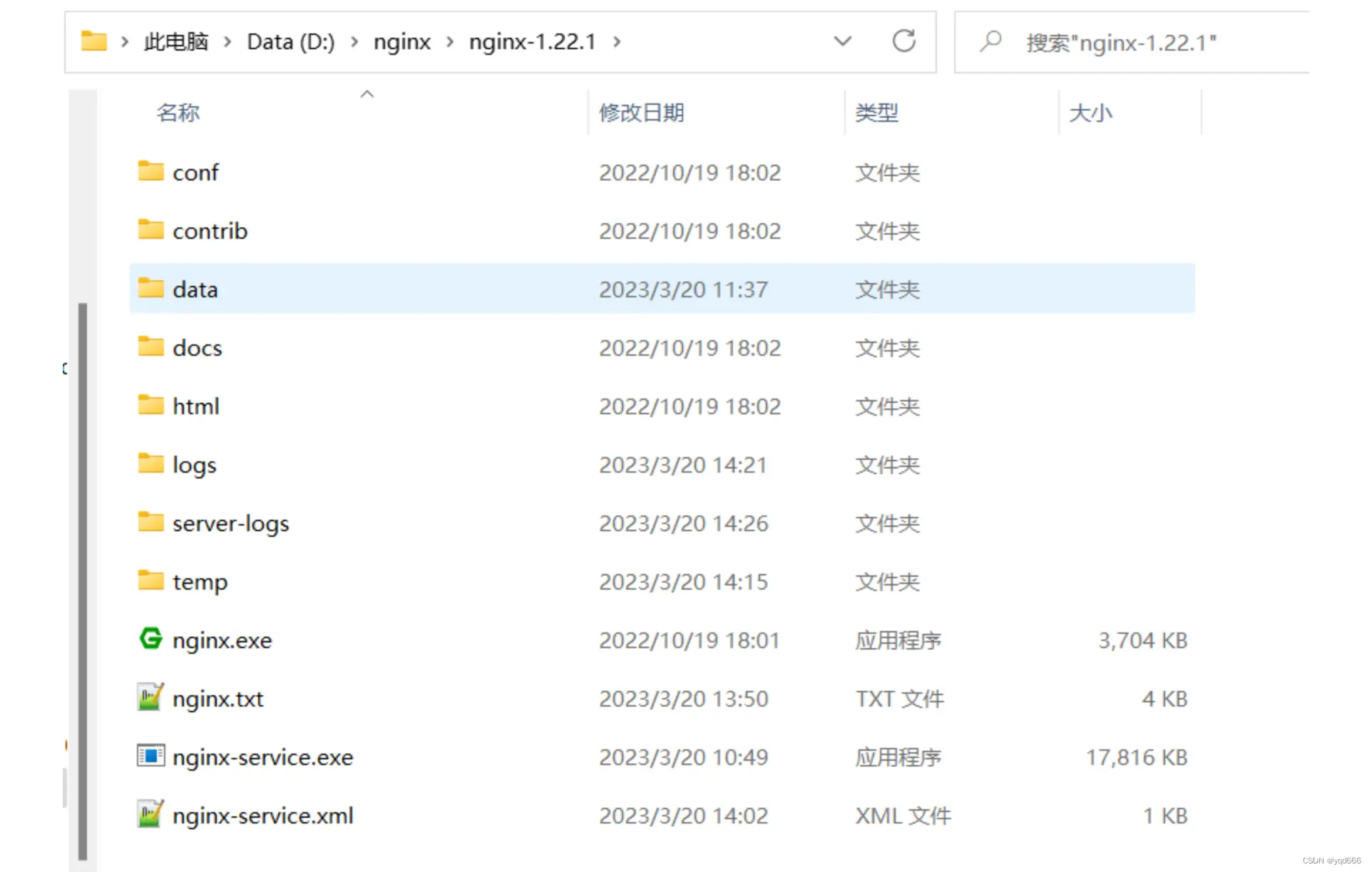1372x872 pixels.
Task: Click the date 2022/10/19 18:01 of nginx.exe
Action: pyautogui.click(x=689, y=640)
